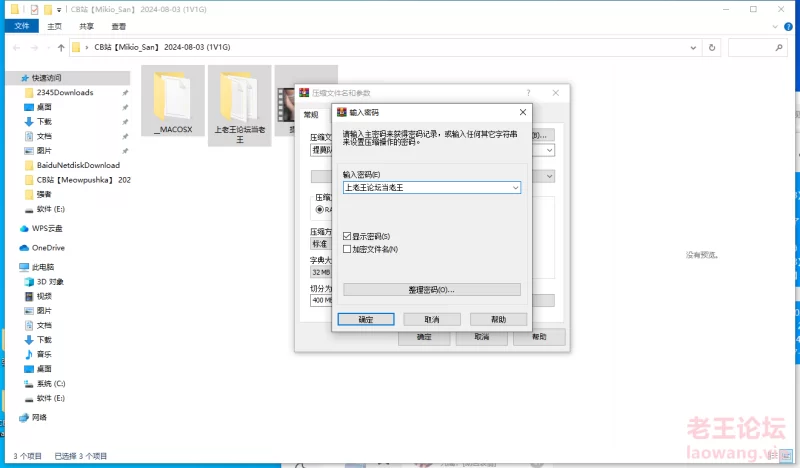Open 网络 (Network) icon
The image size is (800, 468).
(x=24, y=417)
